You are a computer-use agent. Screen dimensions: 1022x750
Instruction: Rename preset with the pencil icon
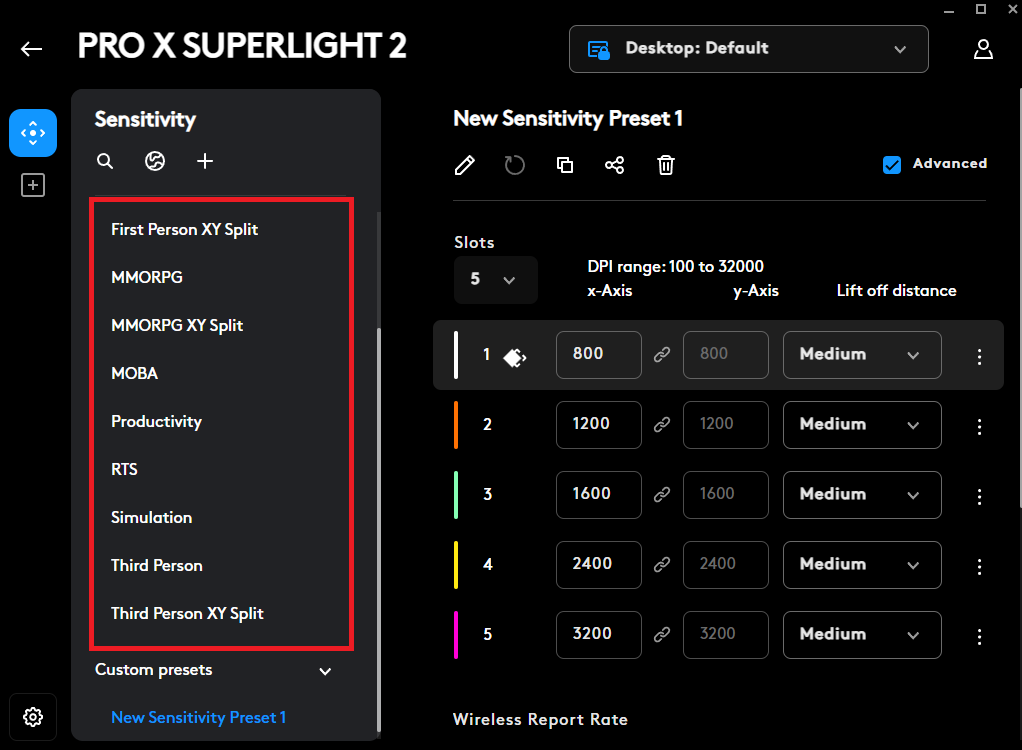coord(465,165)
